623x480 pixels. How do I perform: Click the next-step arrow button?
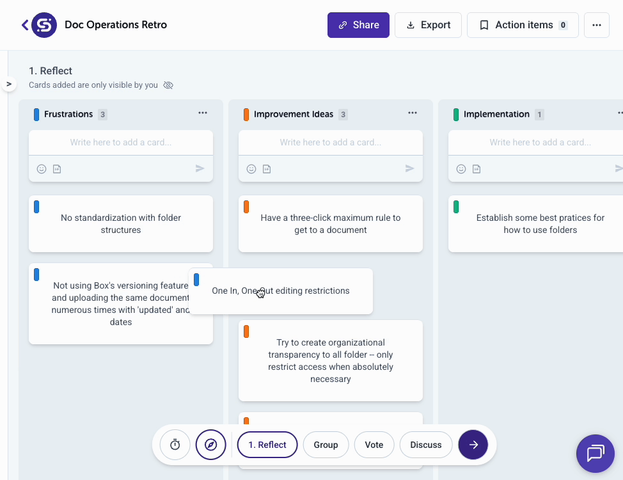point(473,445)
